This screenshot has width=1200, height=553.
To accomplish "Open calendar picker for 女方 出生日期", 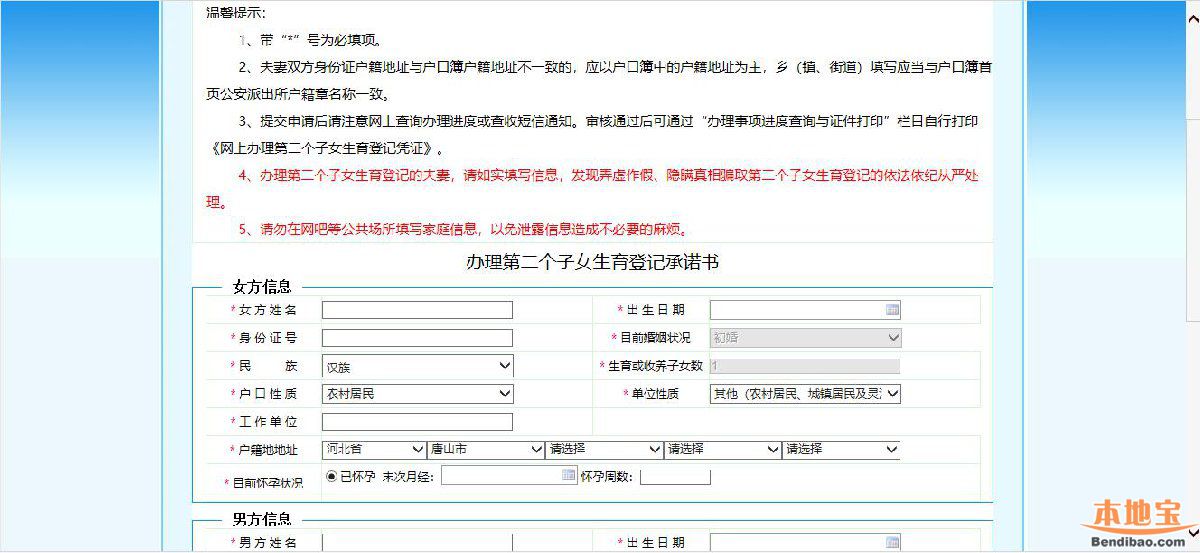I will 892,310.
